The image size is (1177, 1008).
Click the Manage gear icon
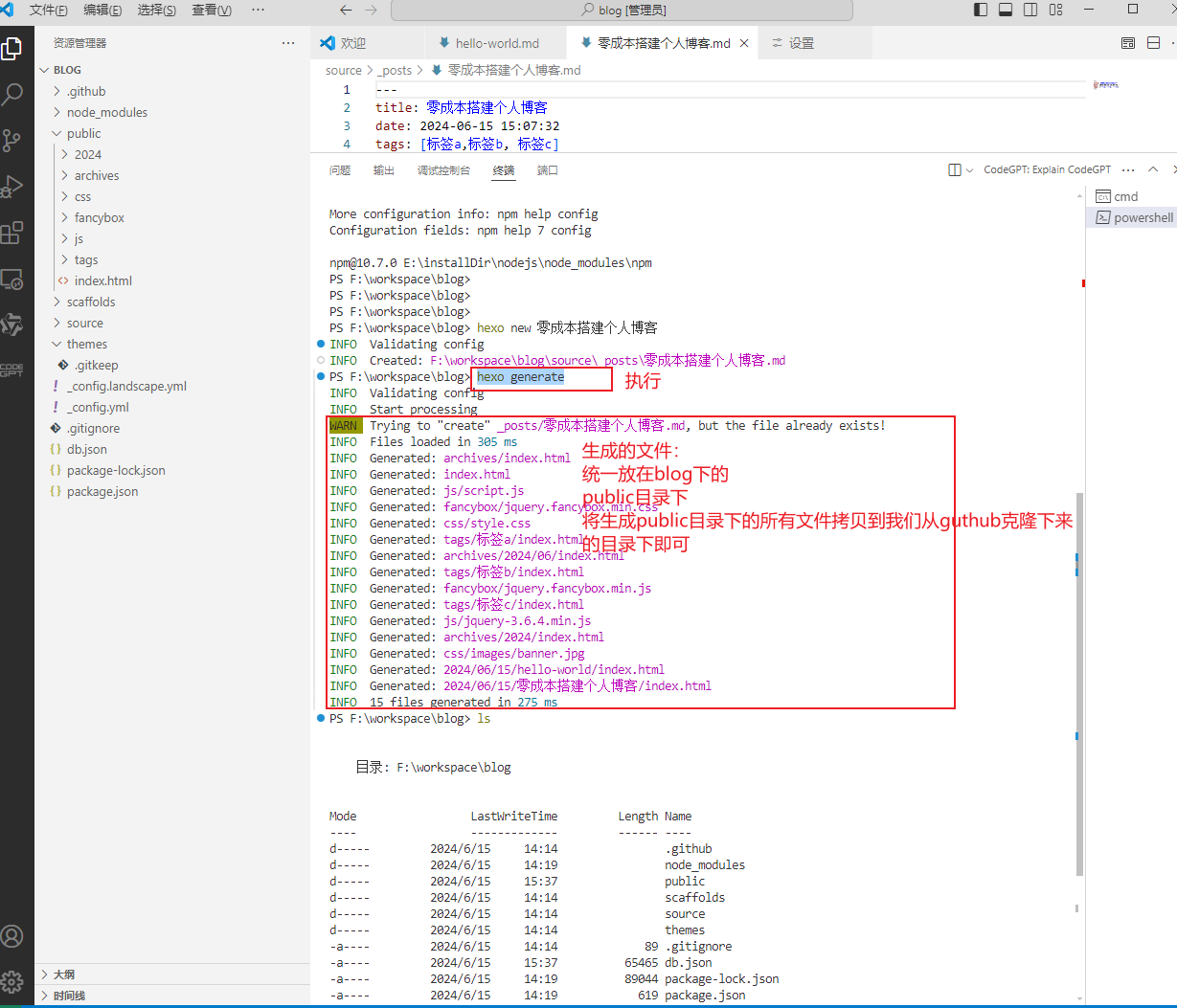click(x=12, y=981)
